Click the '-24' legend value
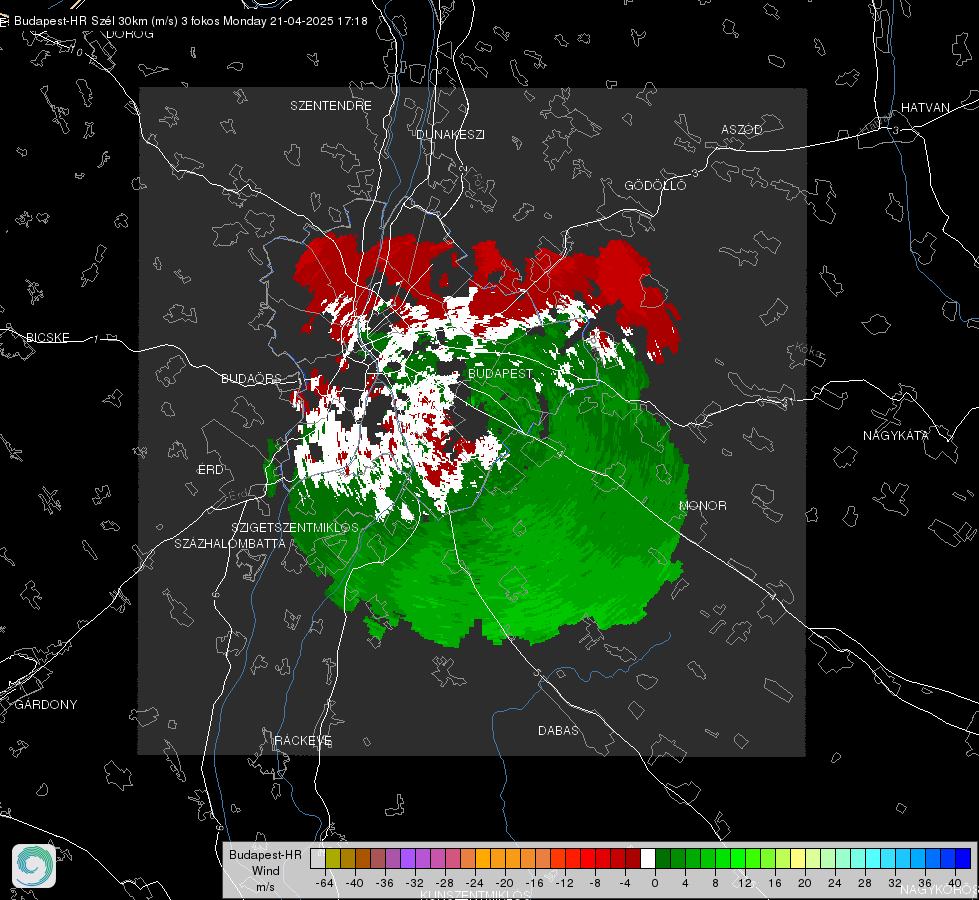This screenshot has width=979, height=900. [475, 883]
